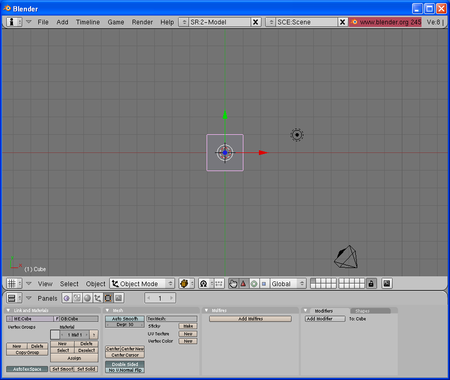Click the Center Cursor button
The image size is (450, 380).
(125, 355)
